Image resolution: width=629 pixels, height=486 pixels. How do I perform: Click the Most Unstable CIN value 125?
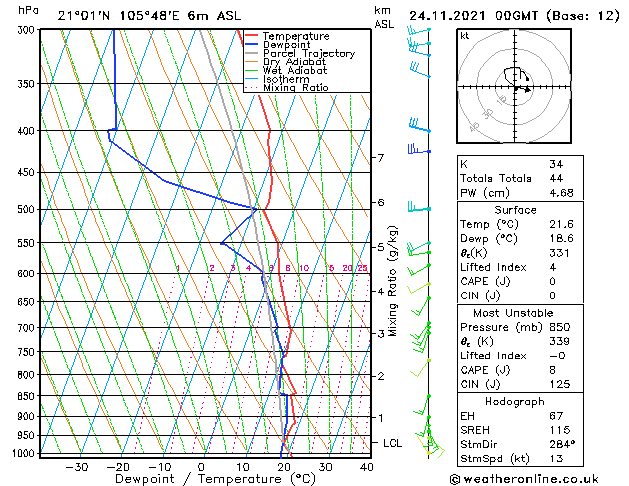point(560,384)
